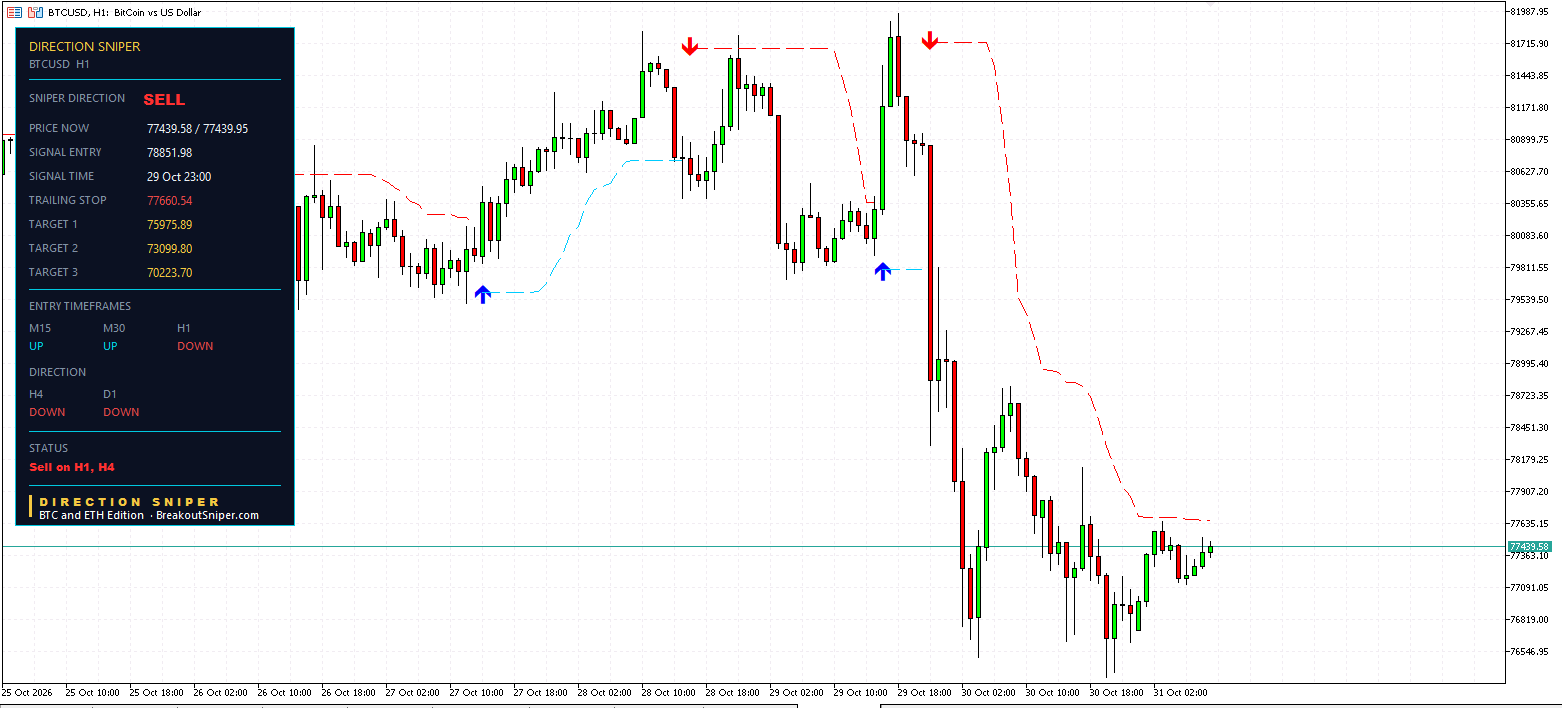This screenshot has width=1562, height=708.
Task: Click the status text Sell on H1, H4
Action: click(72, 467)
